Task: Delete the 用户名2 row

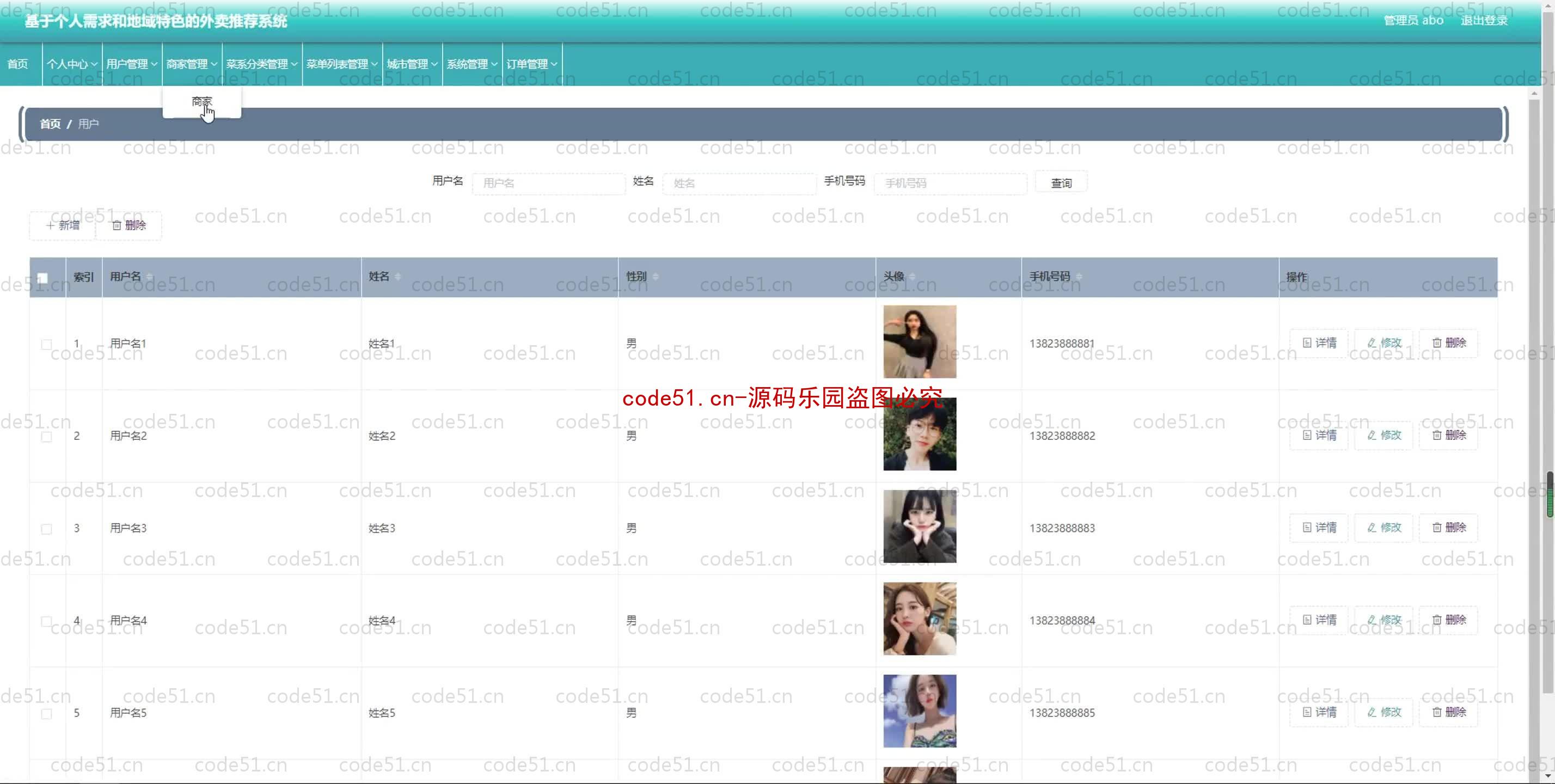Action: [1449, 435]
